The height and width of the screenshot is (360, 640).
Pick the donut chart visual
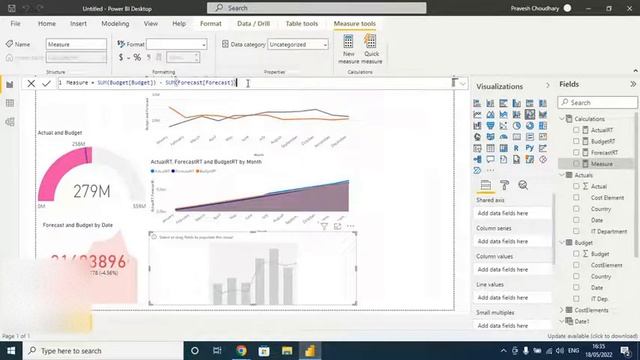[529, 126]
